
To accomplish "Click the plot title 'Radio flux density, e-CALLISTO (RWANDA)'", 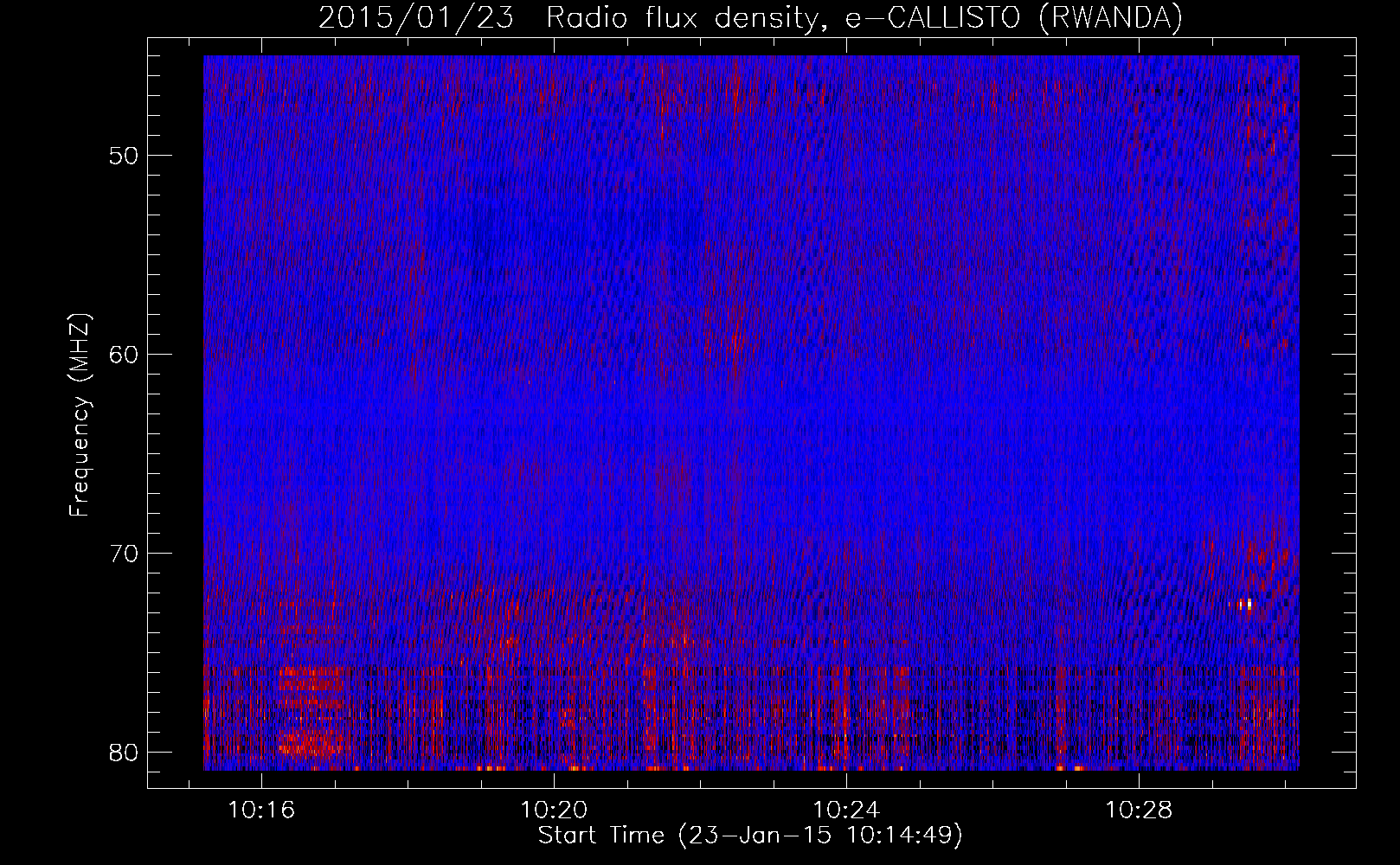I will (x=864, y=18).
